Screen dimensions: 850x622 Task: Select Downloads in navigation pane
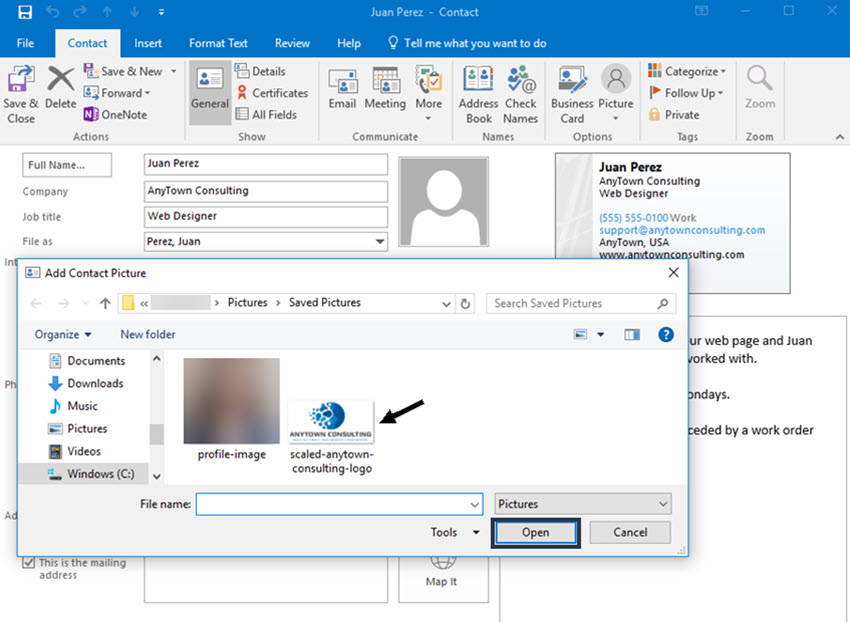pos(86,383)
